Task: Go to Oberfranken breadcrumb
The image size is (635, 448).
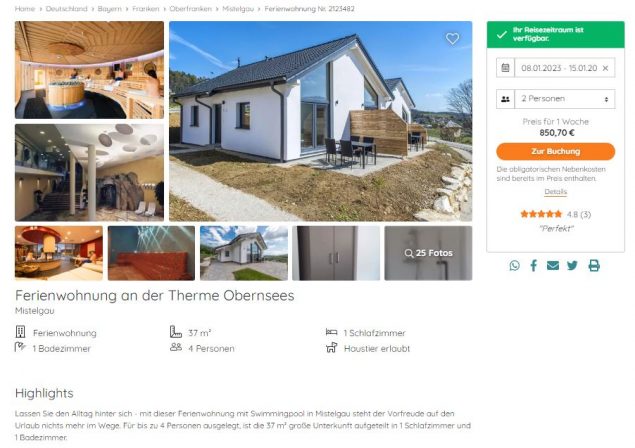Action: [190, 9]
